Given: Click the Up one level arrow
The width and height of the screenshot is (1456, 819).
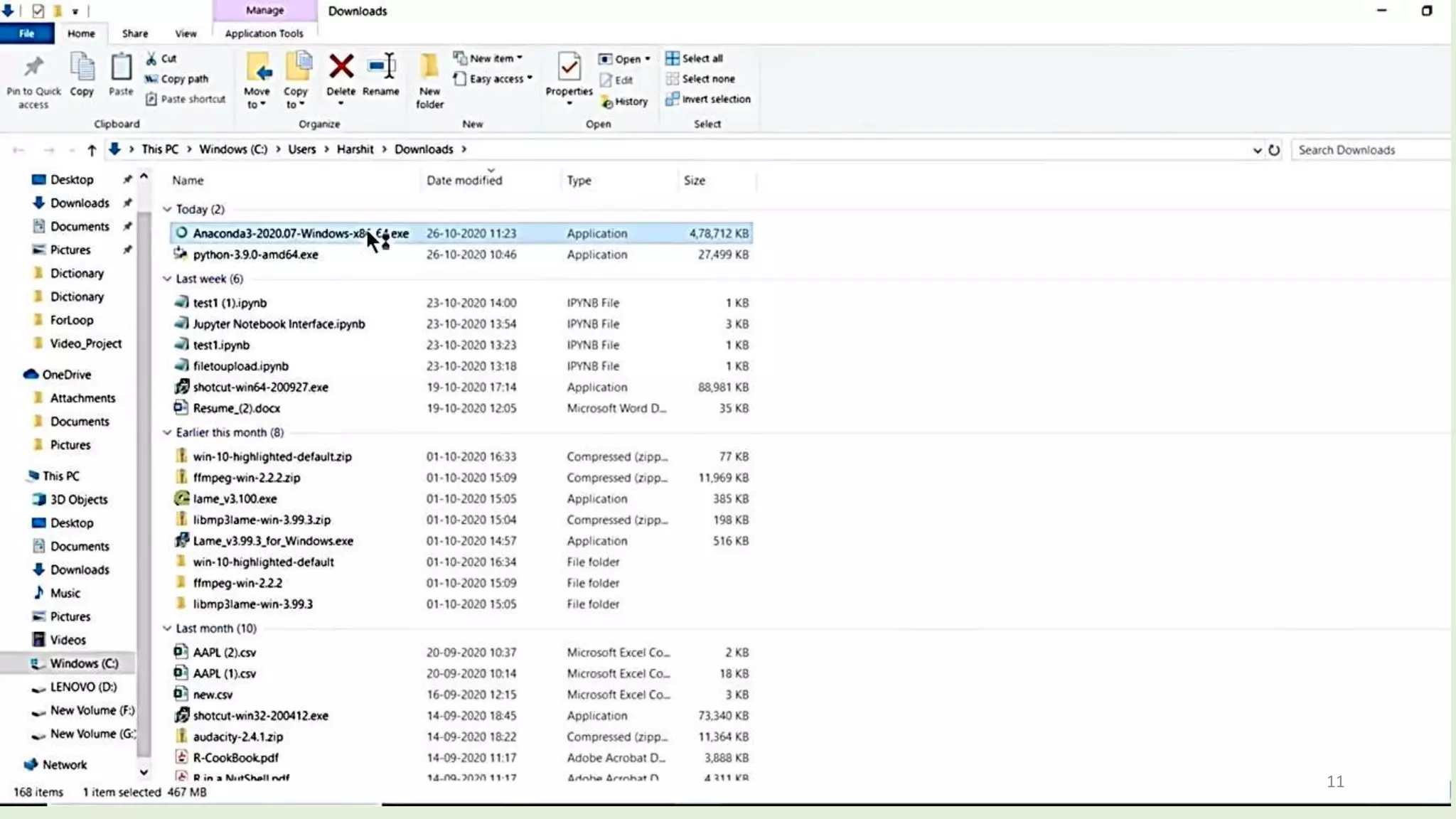Looking at the screenshot, I should [x=92, y=150].
